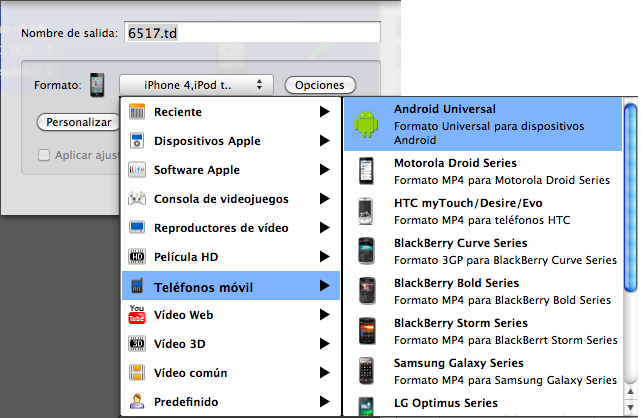Click the Motorola Droid phone icon

(367, 172)
